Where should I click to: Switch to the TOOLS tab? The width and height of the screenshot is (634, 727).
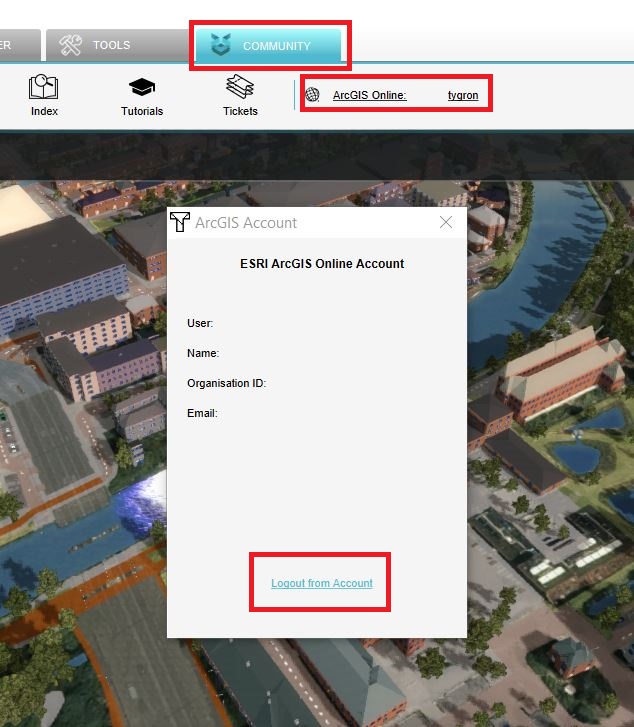(111, 45)
